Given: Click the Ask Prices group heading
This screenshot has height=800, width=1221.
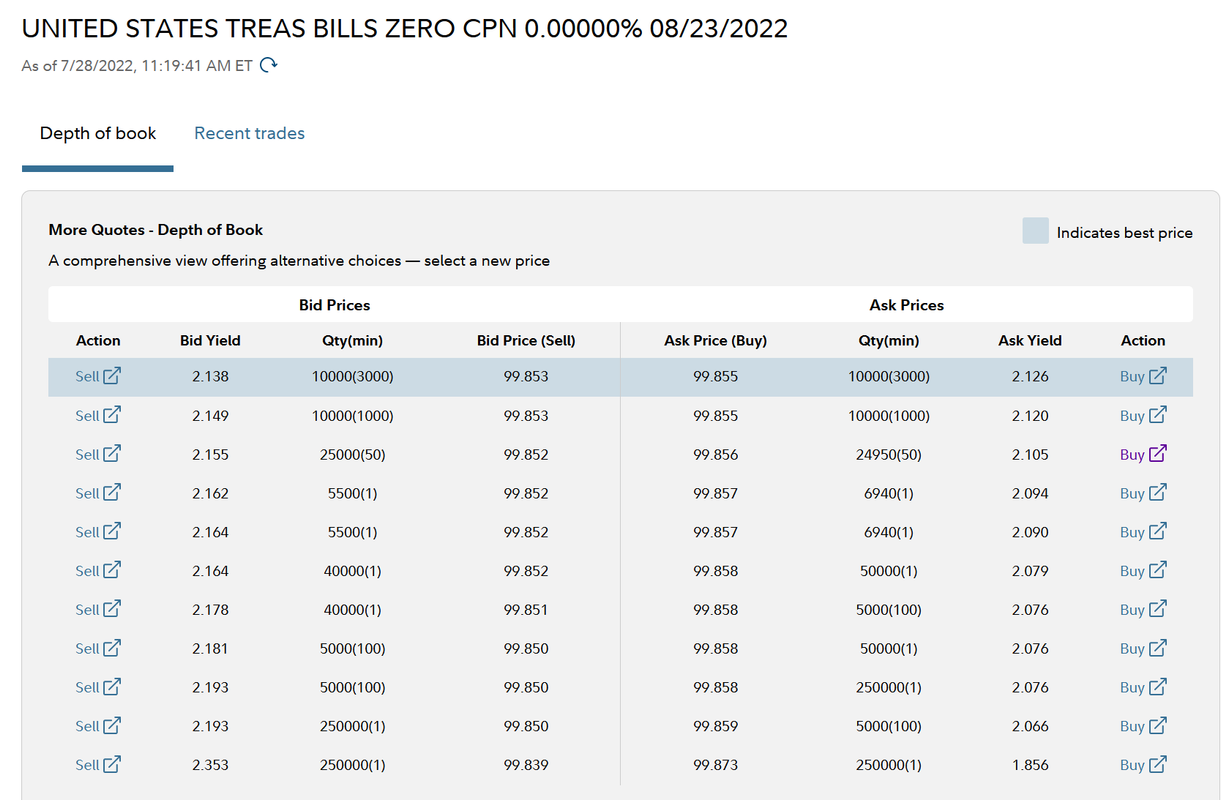Looking at the screenshot, I should click(x=907, y=304).
